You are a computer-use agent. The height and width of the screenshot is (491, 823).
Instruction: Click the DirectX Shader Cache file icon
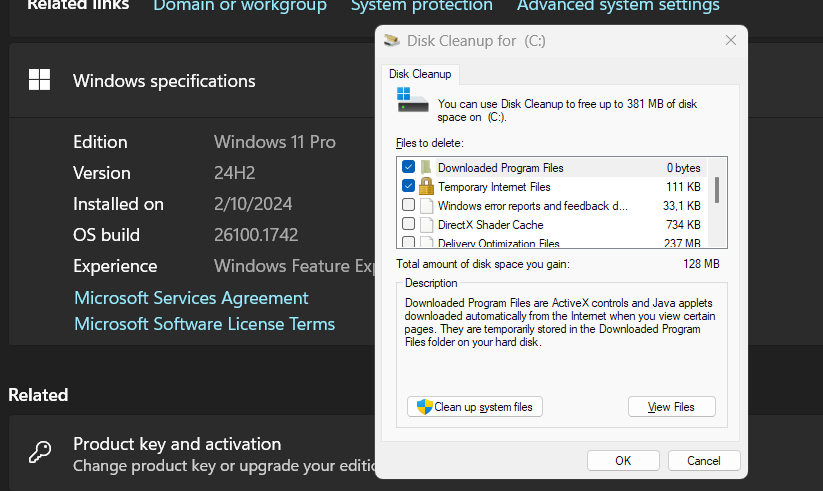[426, 224]
